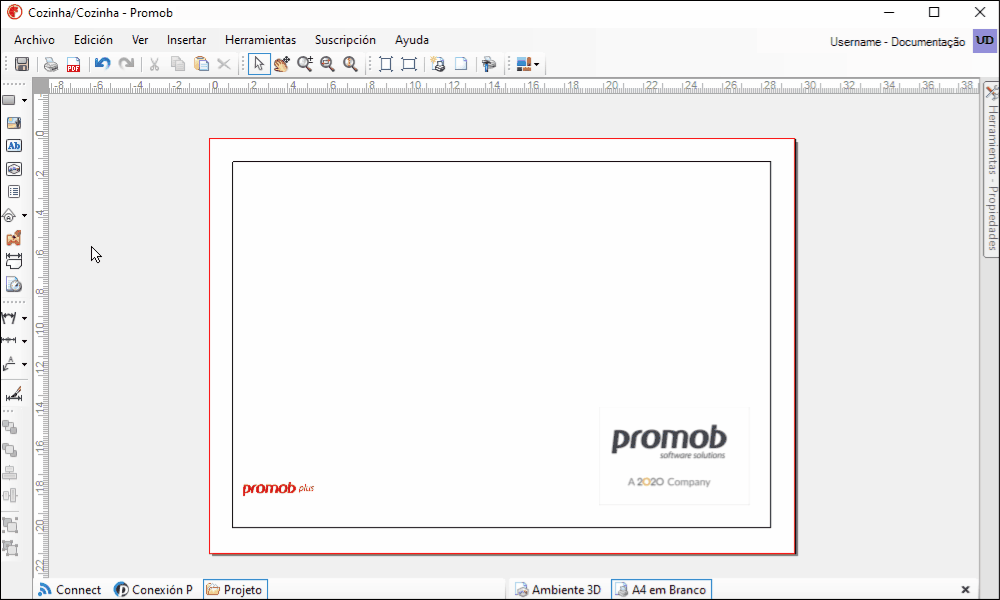Click the bring to front icon
1000x600 pixels.
10,427
